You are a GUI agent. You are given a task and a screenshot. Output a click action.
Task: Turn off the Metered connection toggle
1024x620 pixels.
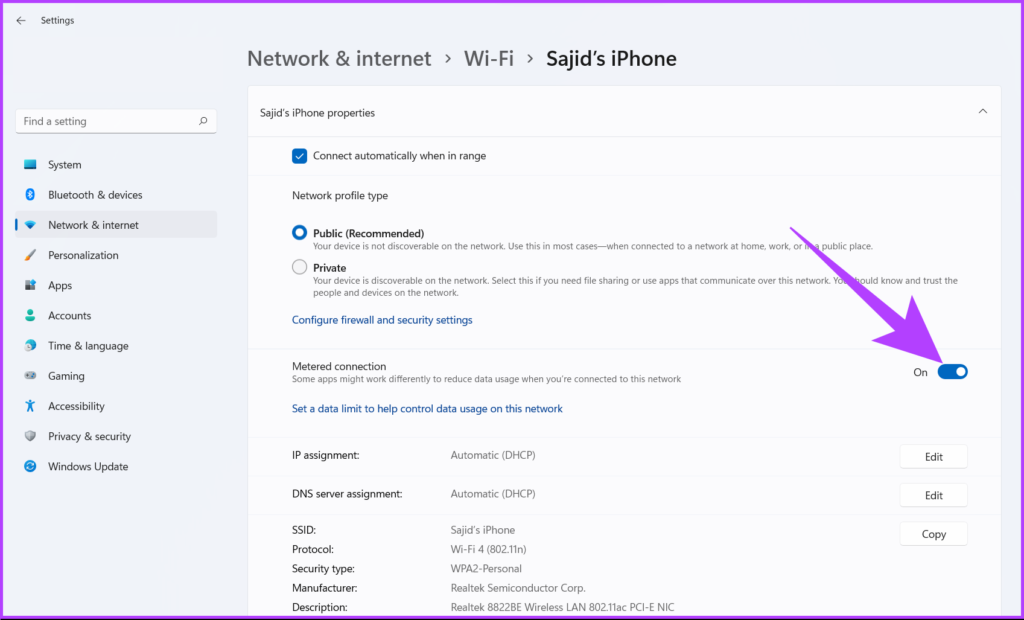952,372
